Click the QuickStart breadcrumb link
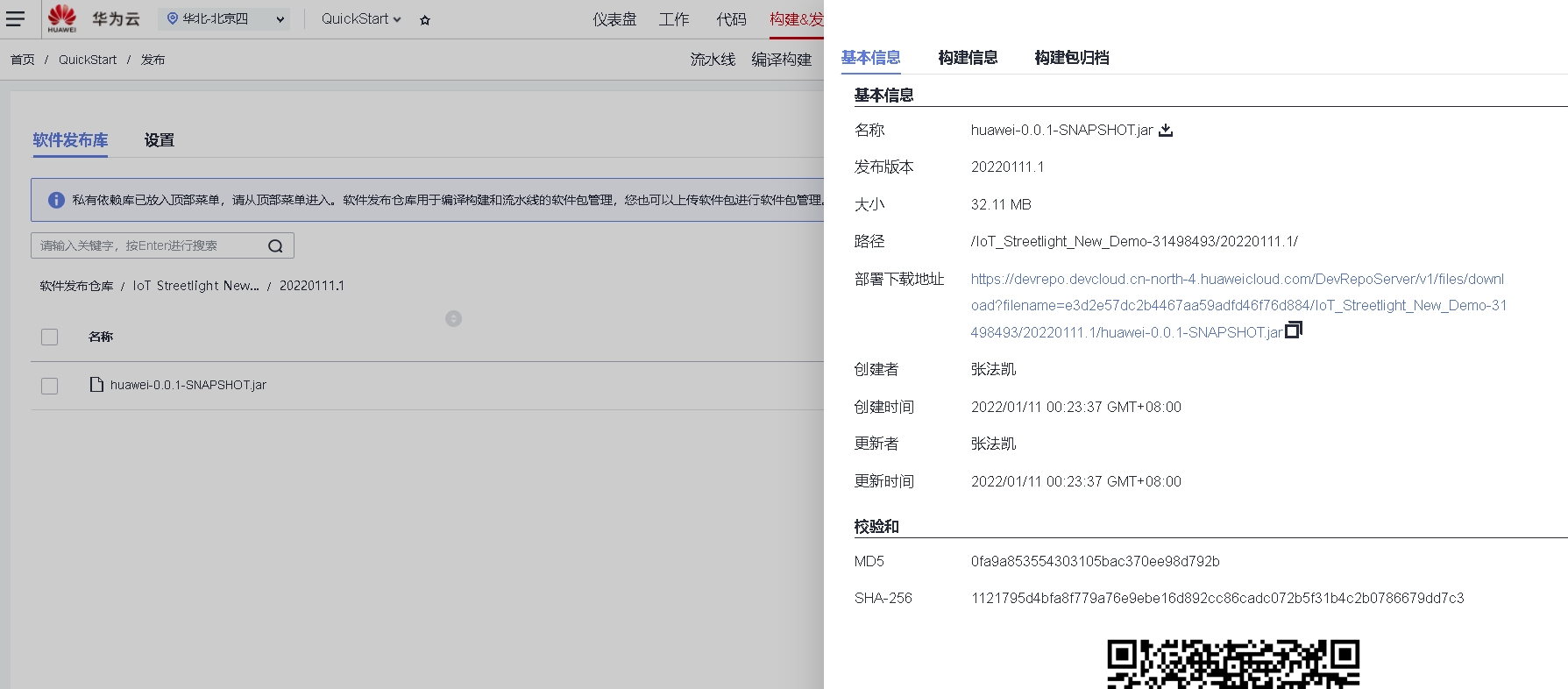The height and width of the screenshot is (689, 1568). 88,60
